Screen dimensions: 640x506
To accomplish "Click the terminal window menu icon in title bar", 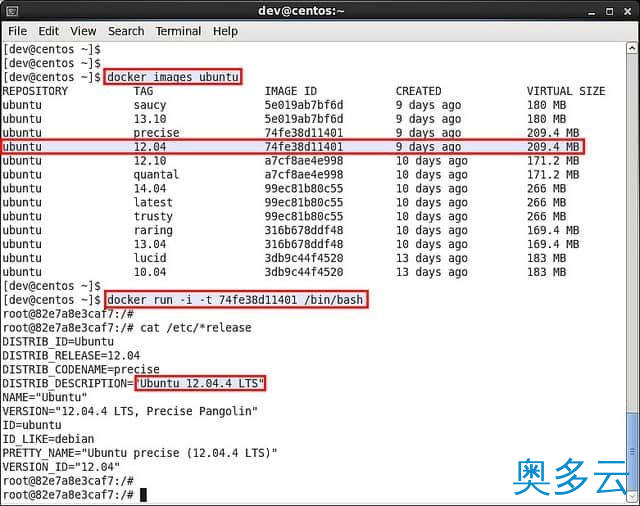I will 12,11.
